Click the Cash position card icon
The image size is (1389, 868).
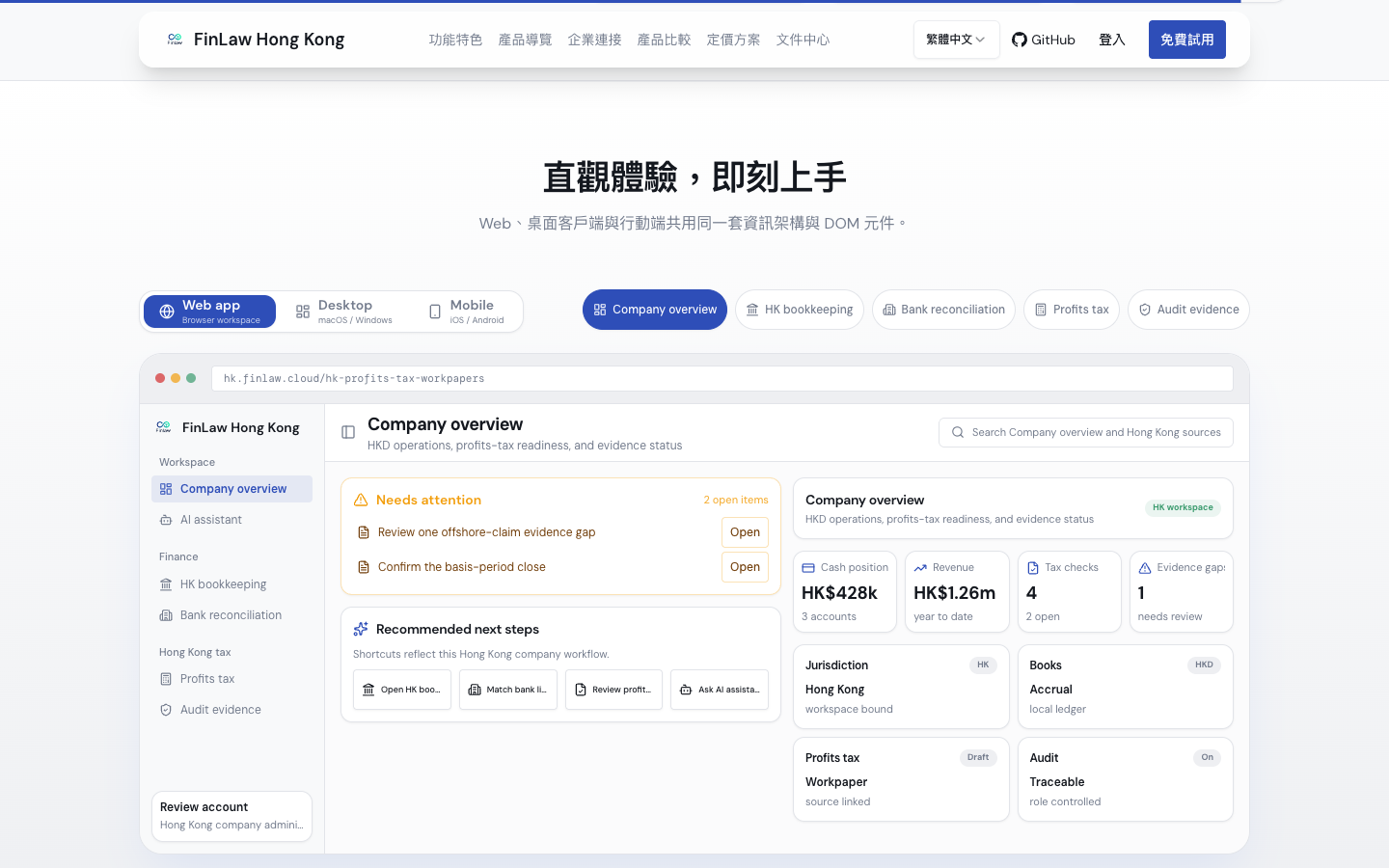click(808, 568)
